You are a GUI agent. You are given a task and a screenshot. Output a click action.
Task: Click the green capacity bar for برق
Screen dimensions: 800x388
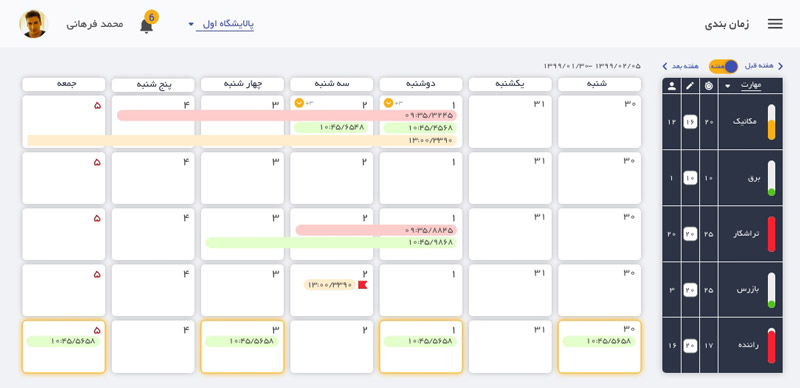tap(771, 178)
